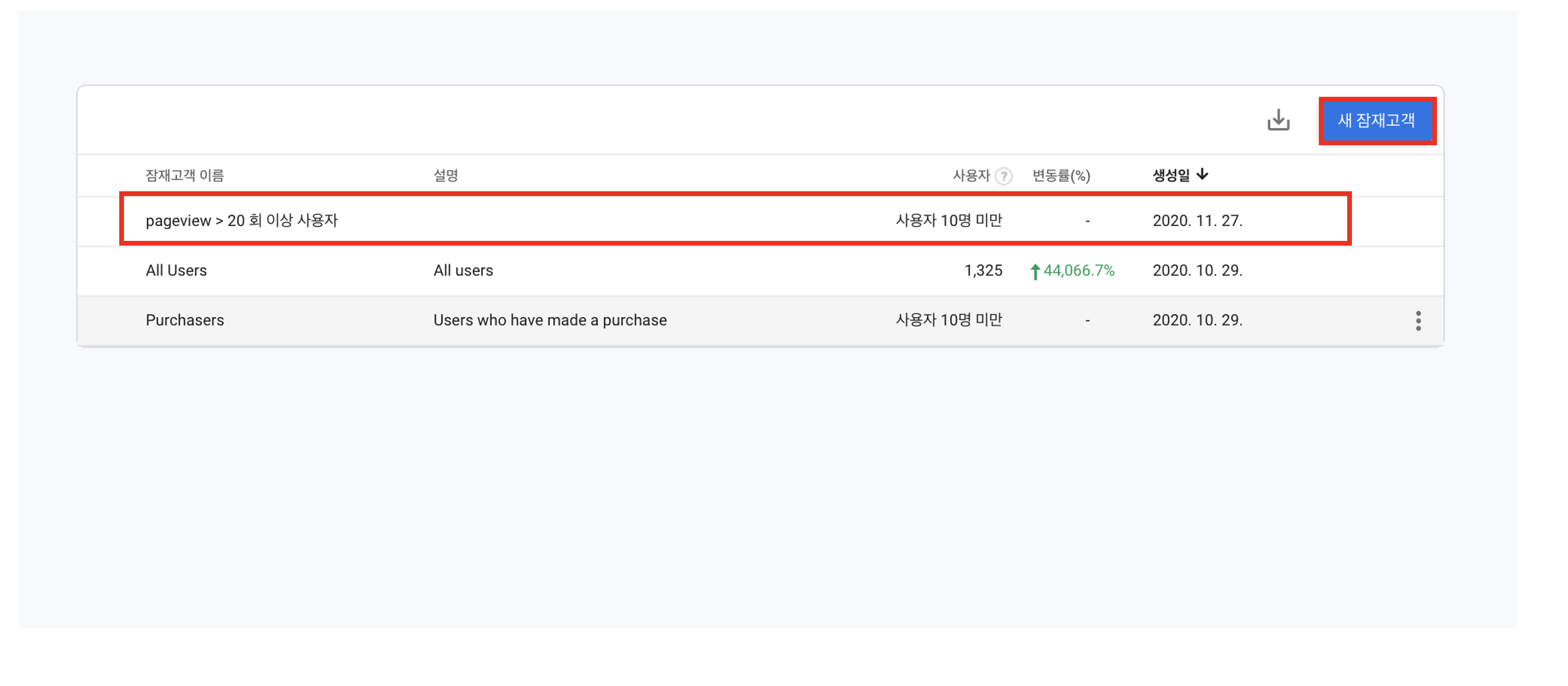Click the All users description text
1568x686 pixels.
coord(463,270)
